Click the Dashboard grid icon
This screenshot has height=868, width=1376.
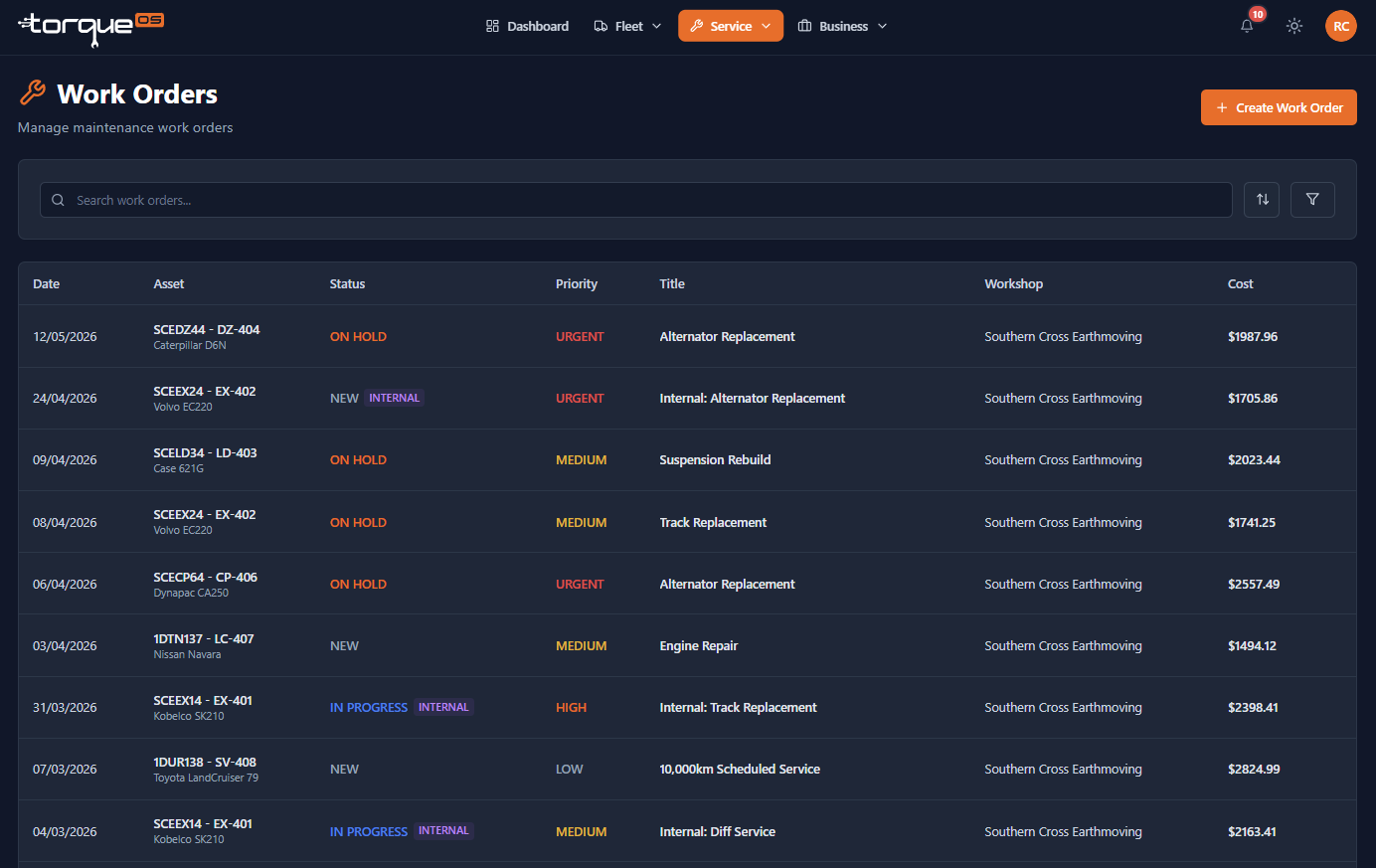(492, 26)
